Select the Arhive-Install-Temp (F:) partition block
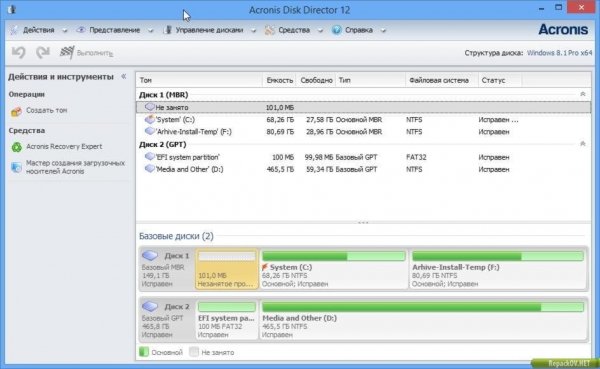This screenshot has height=369, width=600. [x=497, y=269]
